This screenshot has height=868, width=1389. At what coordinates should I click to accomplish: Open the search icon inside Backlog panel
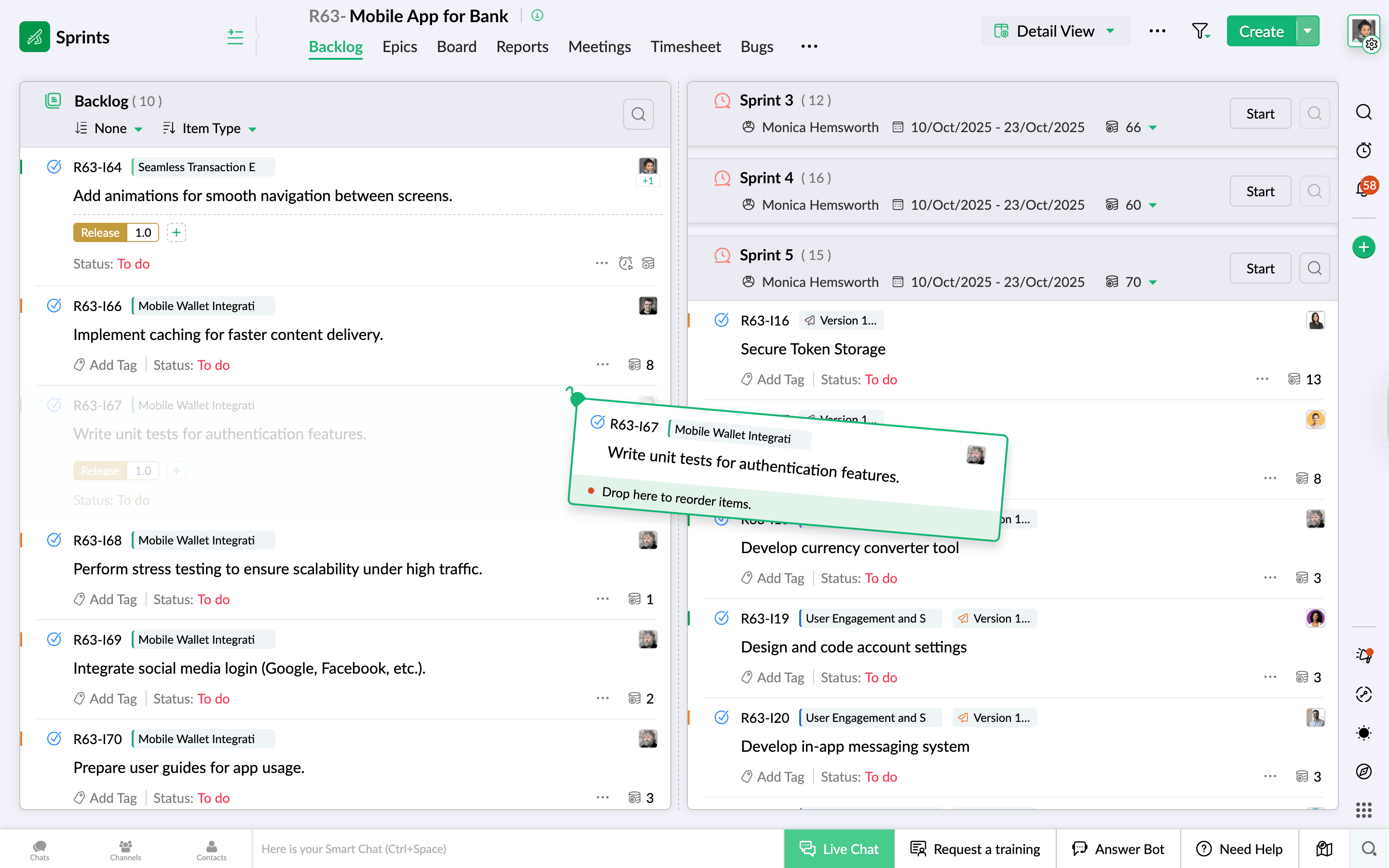click(x=638, y=114)
